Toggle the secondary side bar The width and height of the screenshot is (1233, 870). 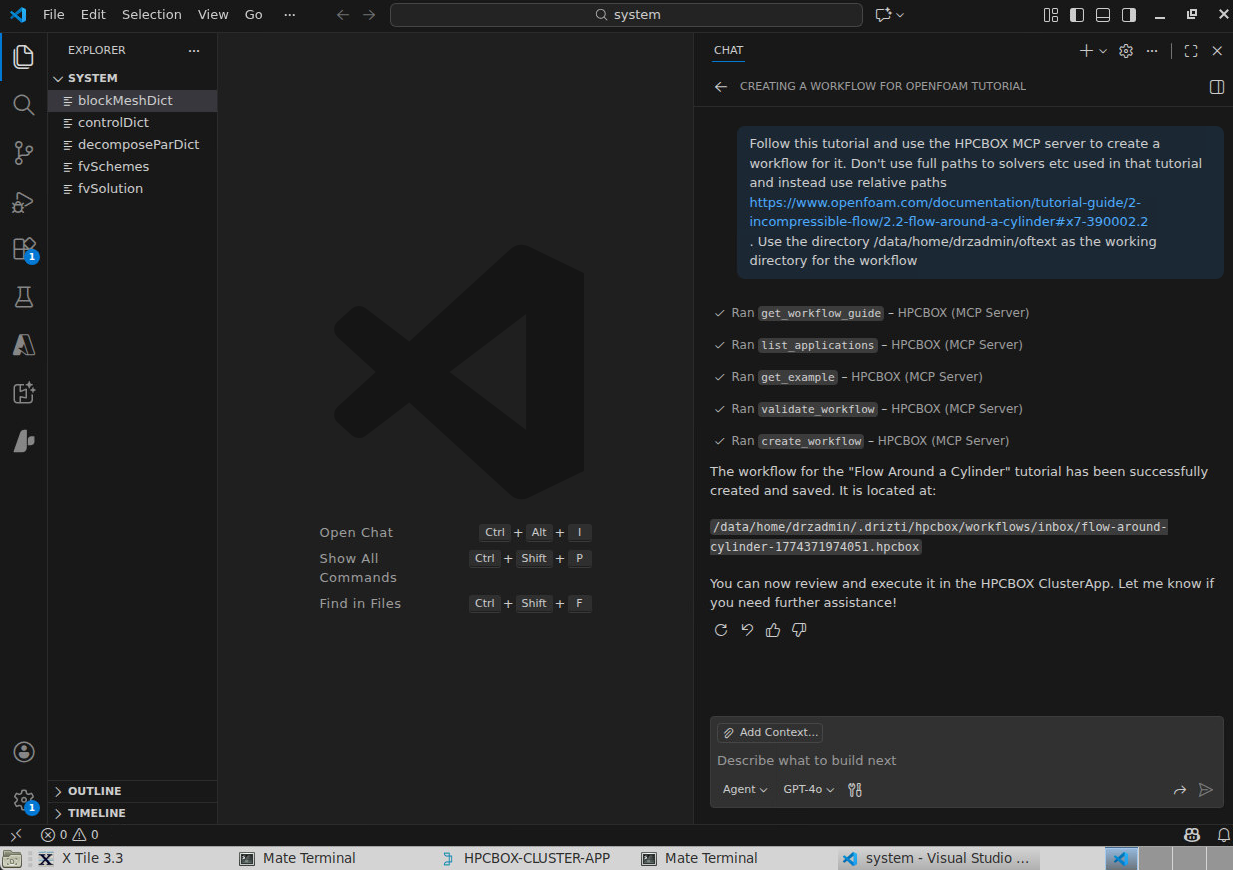[1129, 15]
